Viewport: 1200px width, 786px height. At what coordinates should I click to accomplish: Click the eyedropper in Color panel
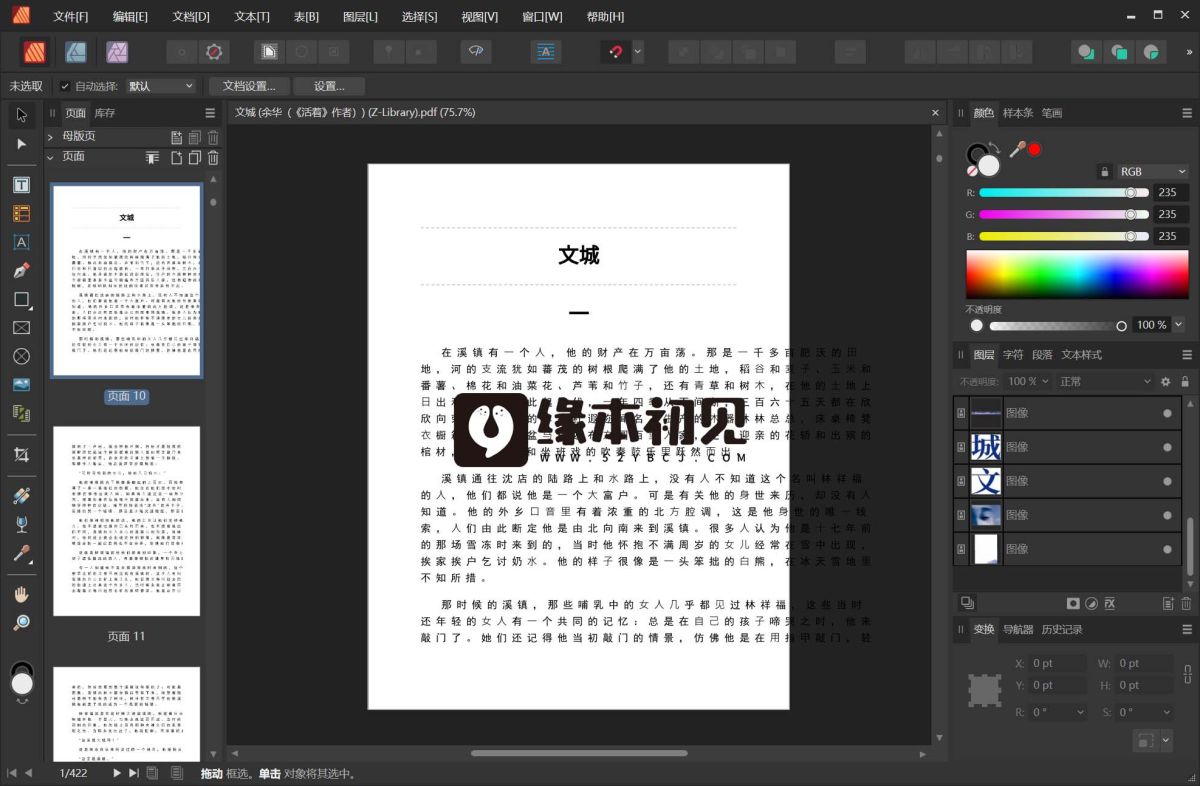[x=1017, y=149]
